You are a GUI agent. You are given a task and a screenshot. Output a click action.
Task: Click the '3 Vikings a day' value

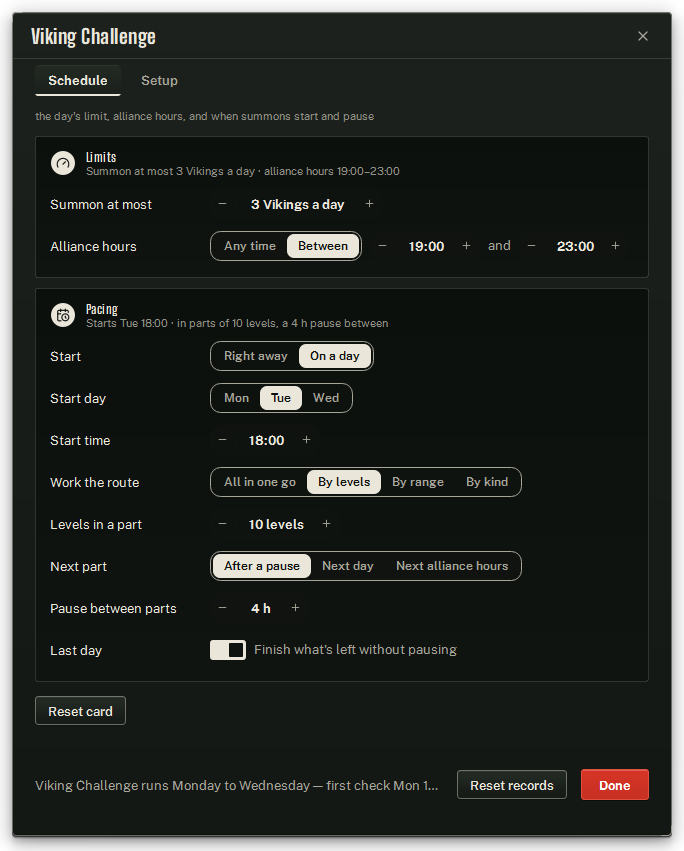(297, 205)
